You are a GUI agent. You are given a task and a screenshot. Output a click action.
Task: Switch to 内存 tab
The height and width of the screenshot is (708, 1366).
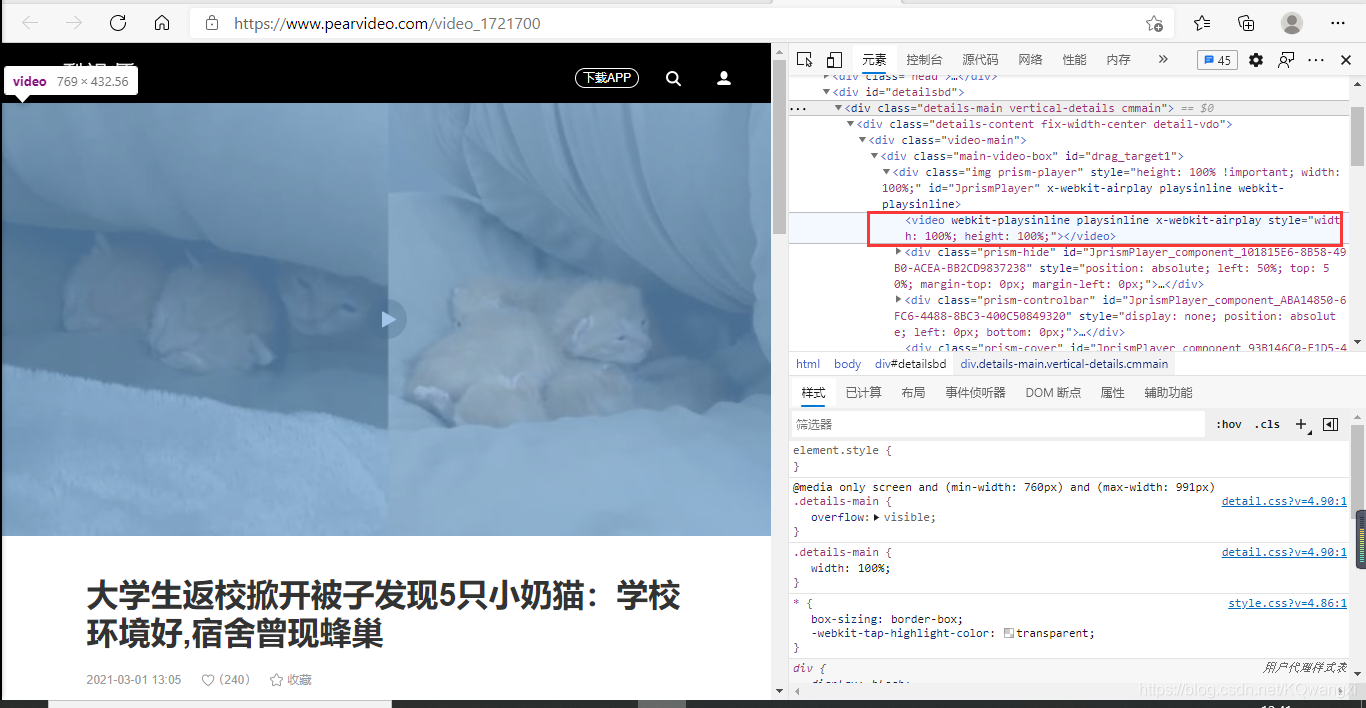1118,60
